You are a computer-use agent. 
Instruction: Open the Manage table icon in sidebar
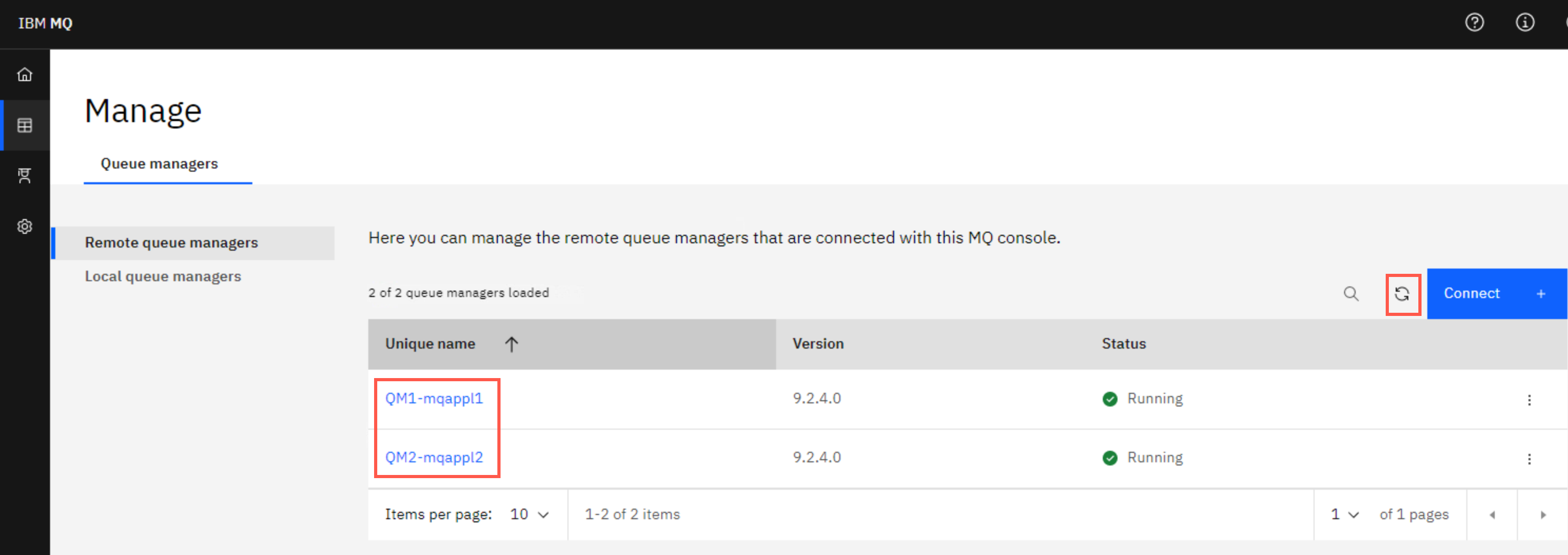point(24,125)
